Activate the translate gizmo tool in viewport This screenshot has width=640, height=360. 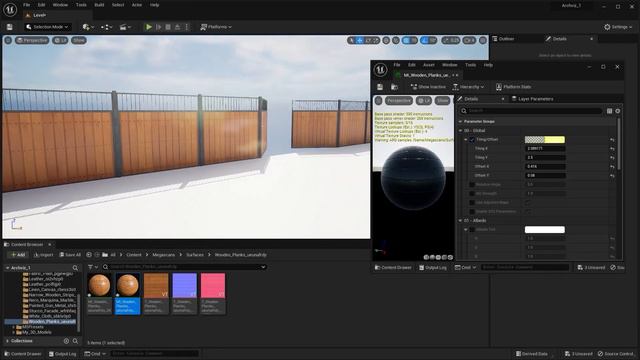point(360,40)
